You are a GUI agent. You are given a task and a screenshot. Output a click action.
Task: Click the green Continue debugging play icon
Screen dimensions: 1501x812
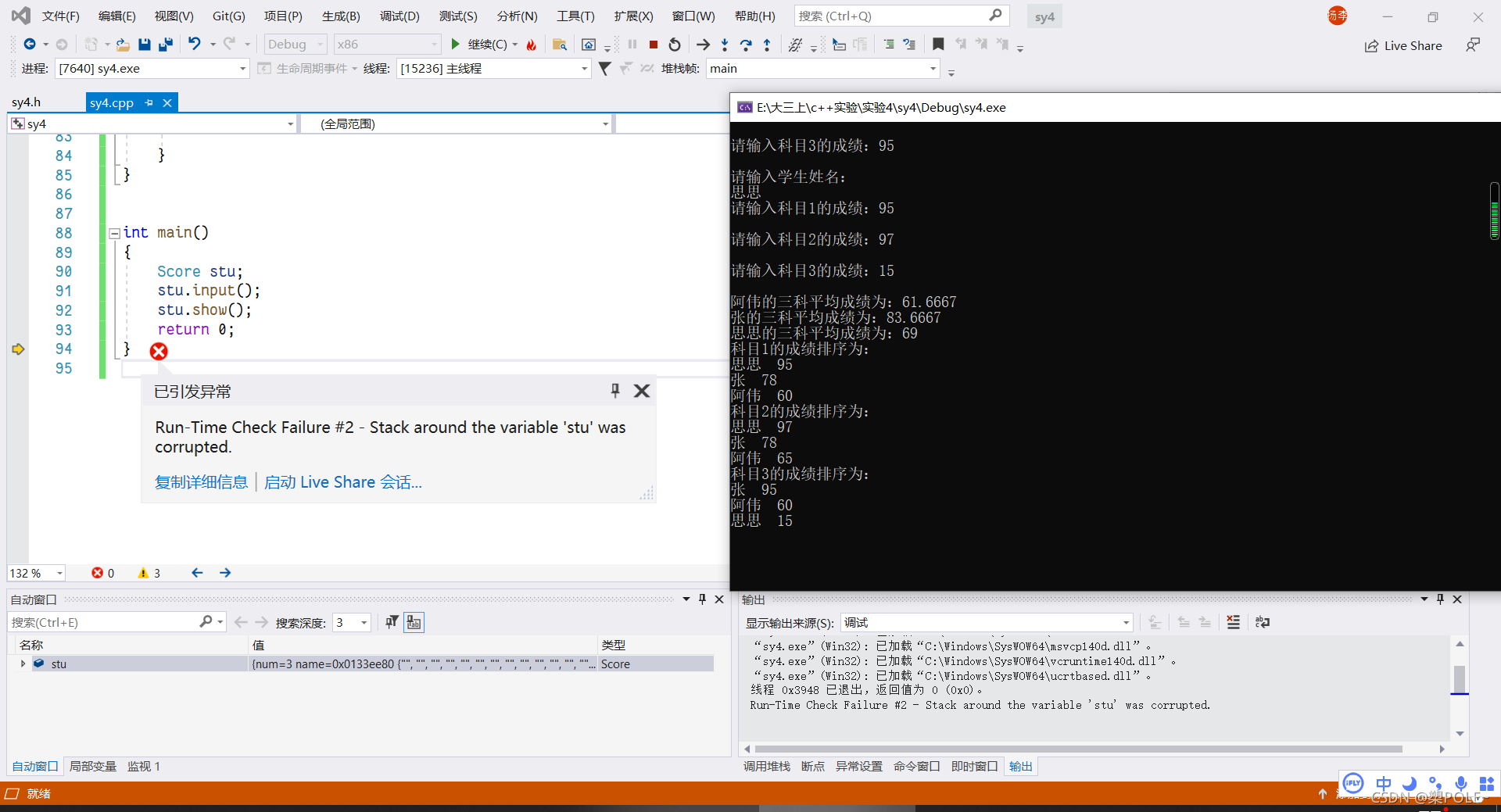point(456,45)
